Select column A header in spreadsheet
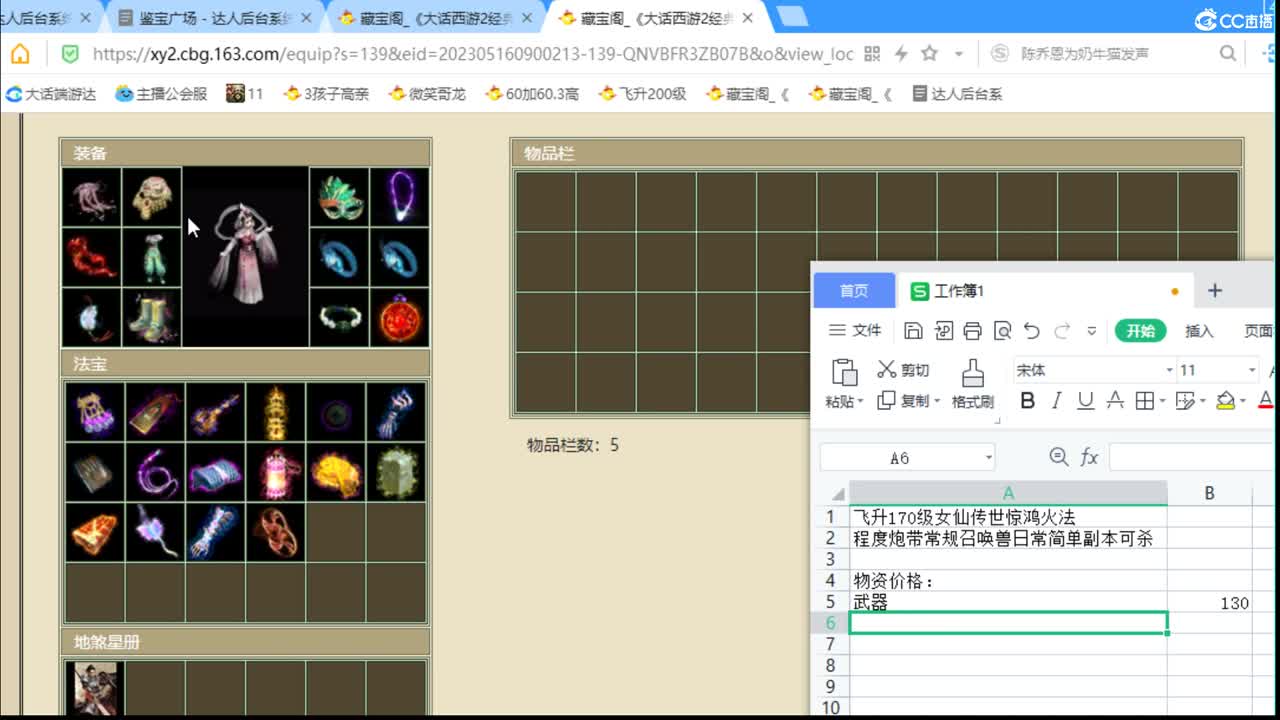This screenshot has height=720, width=1280. (1008, 492)
